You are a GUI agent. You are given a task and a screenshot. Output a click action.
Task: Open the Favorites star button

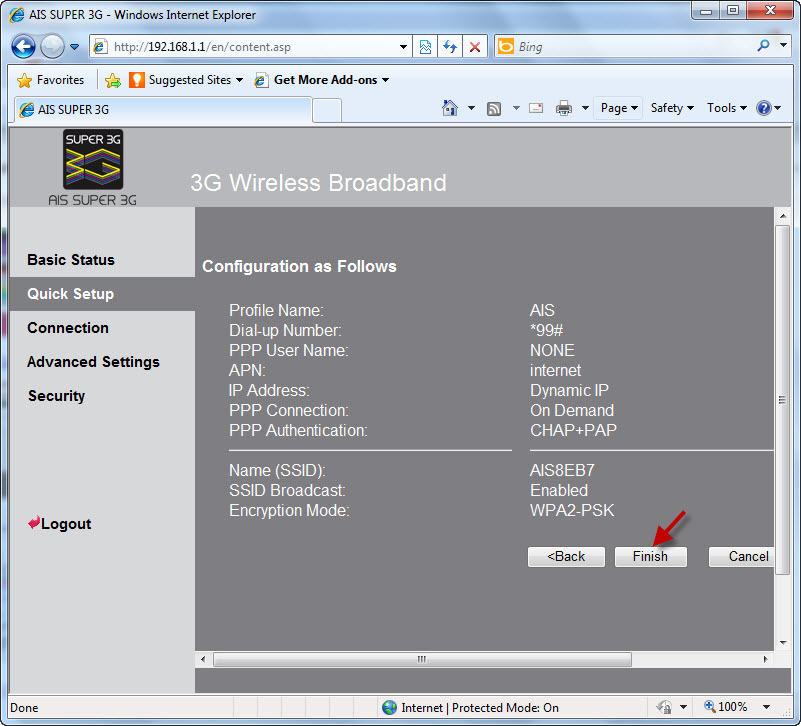[x=51, y=80]
